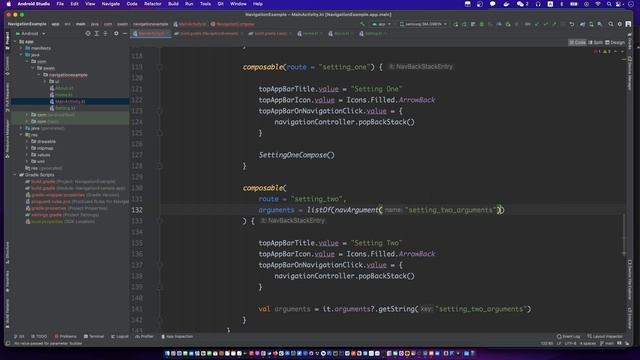Collapse the Gradle Scripts node
640x360 pixels.
coord(15,175)
